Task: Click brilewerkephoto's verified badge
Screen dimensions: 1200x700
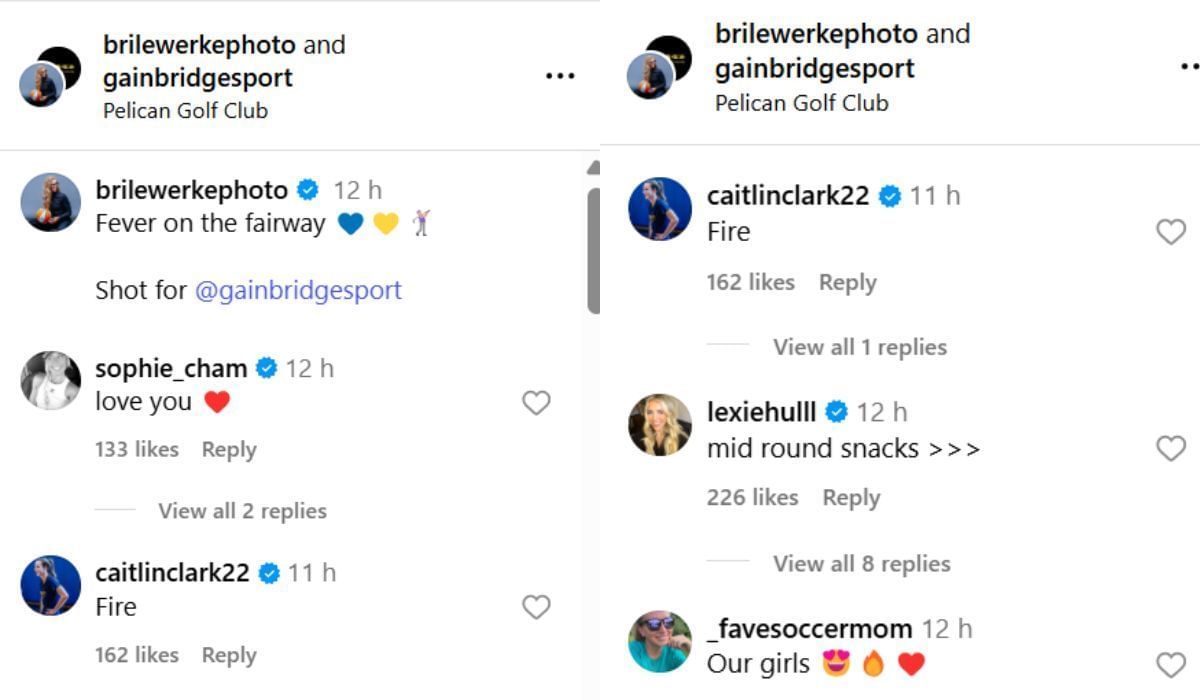Action: tap(307, 188)
